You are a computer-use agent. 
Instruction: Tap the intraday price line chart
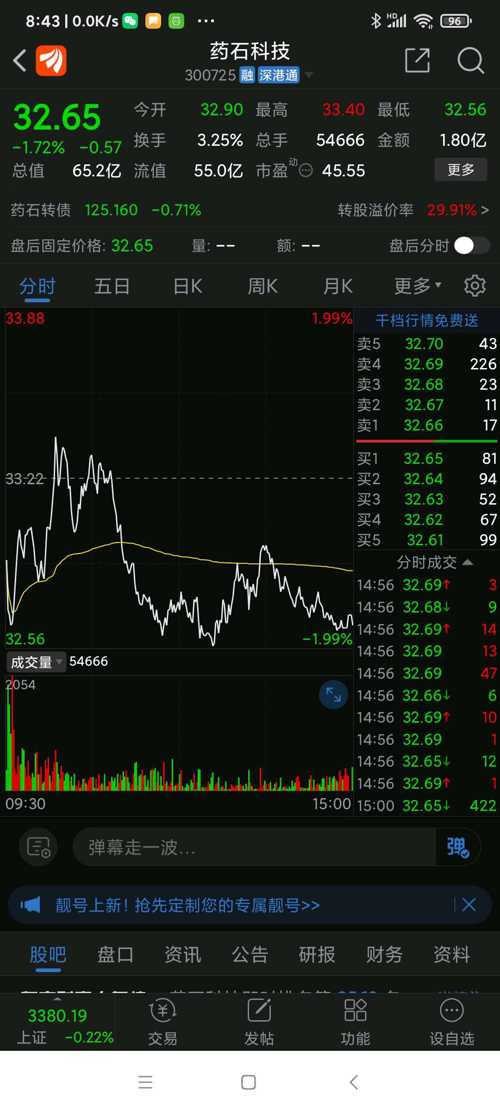click(178, 478)
